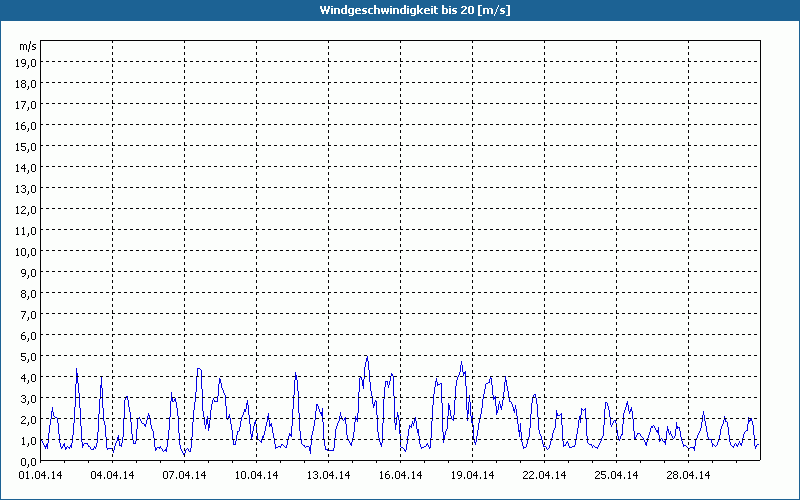Image resolution: width=800 pixels, height=500 pixels.
Task: Click the y-axis label '9,0'
Action: (x=29, y=273)
